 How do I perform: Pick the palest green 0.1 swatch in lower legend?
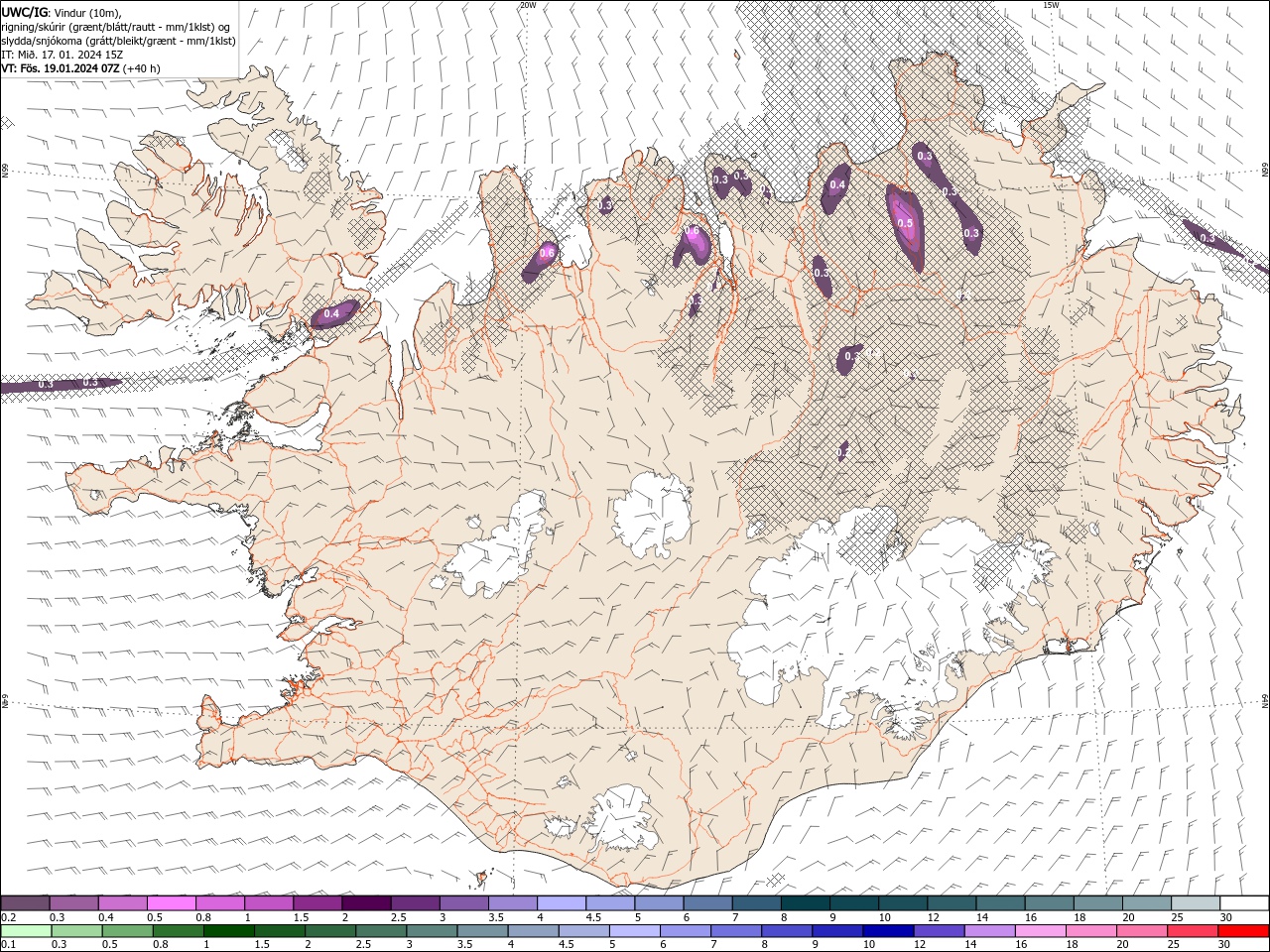[26, 931]
